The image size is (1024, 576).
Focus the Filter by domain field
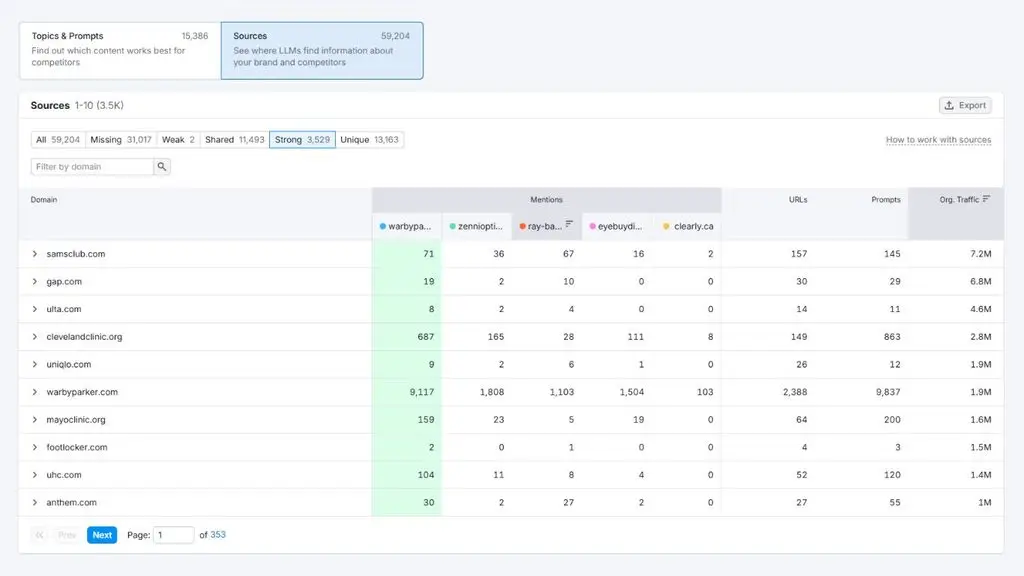tap(92, 167)
